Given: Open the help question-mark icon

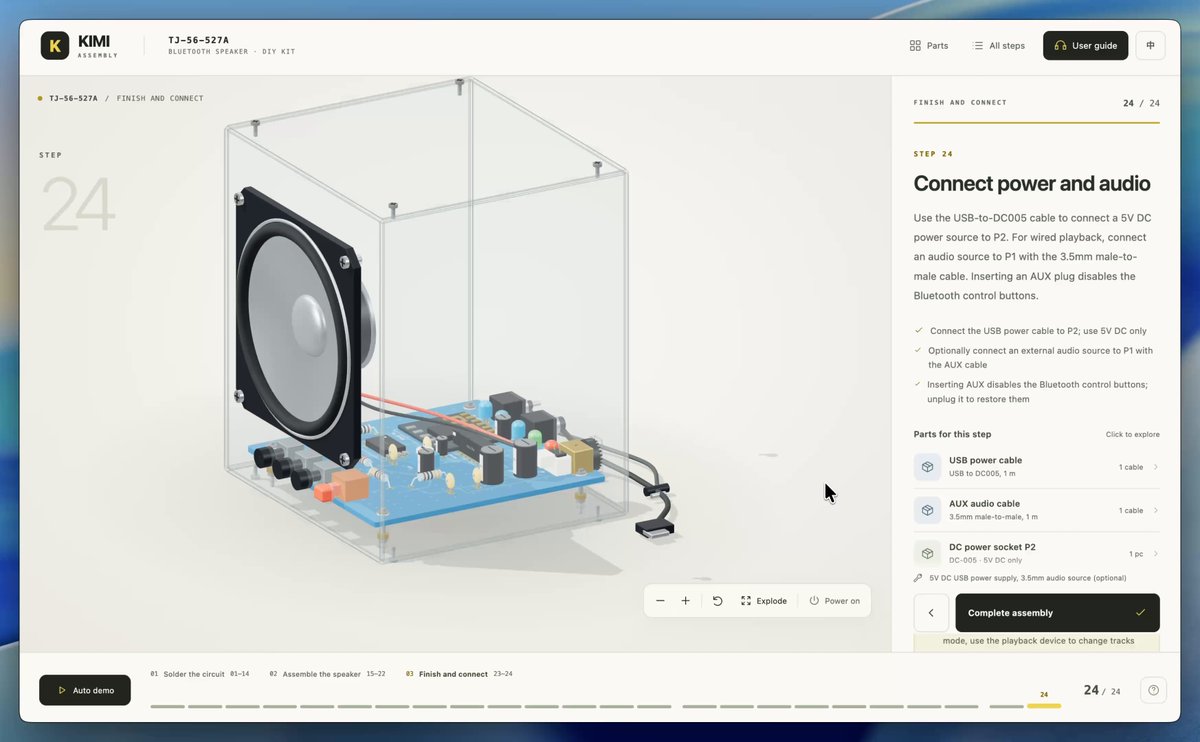Looking at the screenshot, I should pos(1154,690).
